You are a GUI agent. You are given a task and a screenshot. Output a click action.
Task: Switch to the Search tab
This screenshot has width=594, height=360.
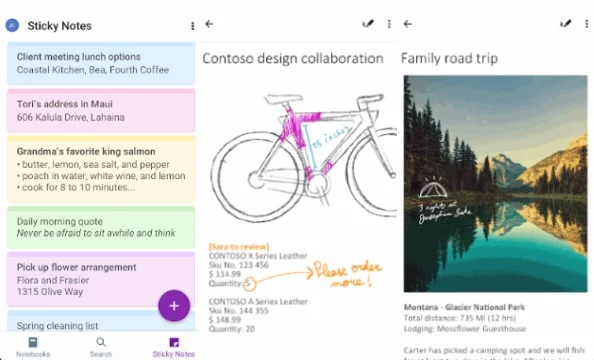pyautogui.click(x=101, y=347)
